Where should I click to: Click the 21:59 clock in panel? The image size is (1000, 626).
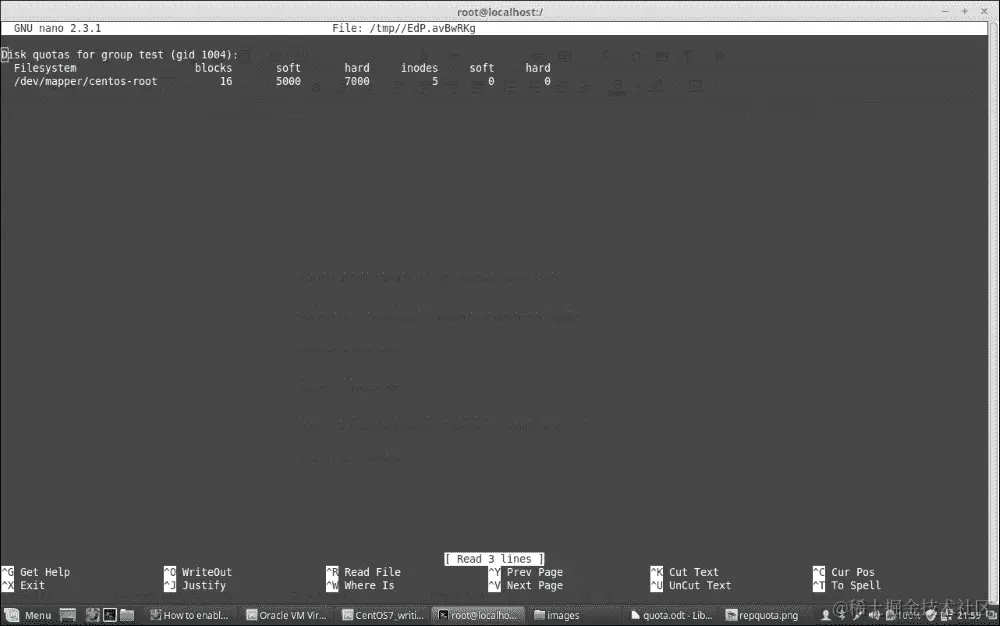pyautogui.click(x=969, y=615)
